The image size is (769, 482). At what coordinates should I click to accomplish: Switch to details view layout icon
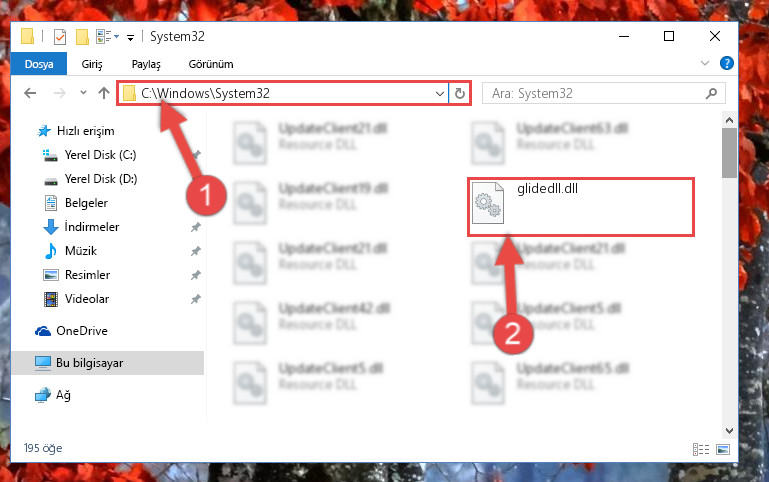701,449
